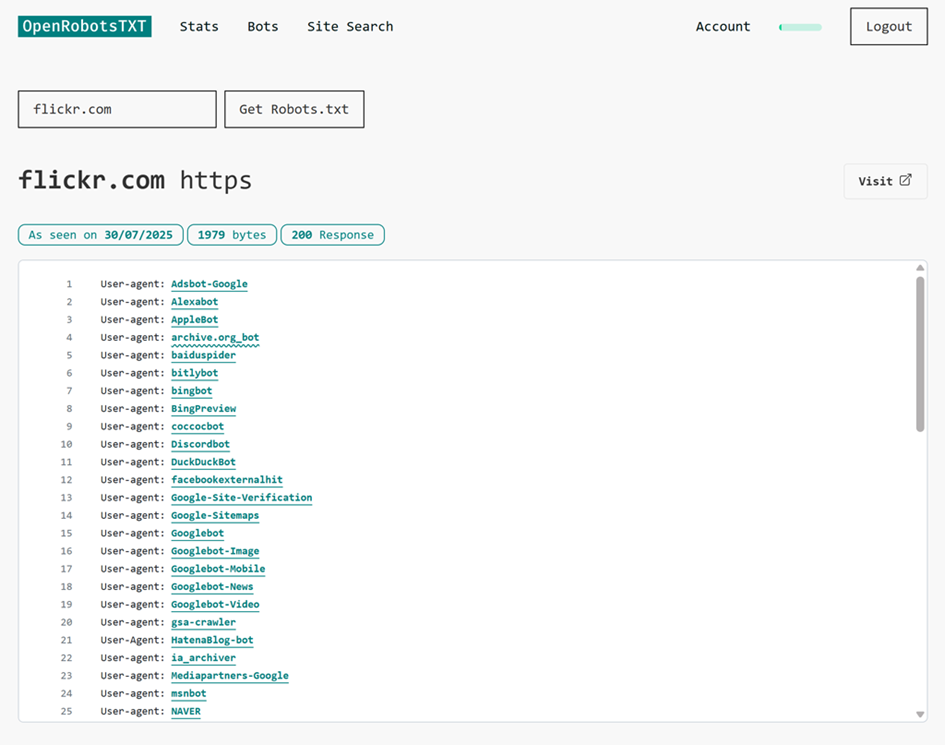This screenshot has height=745, width=945.
Task: Open the Discordbot bot link
Action: [201, 444]
